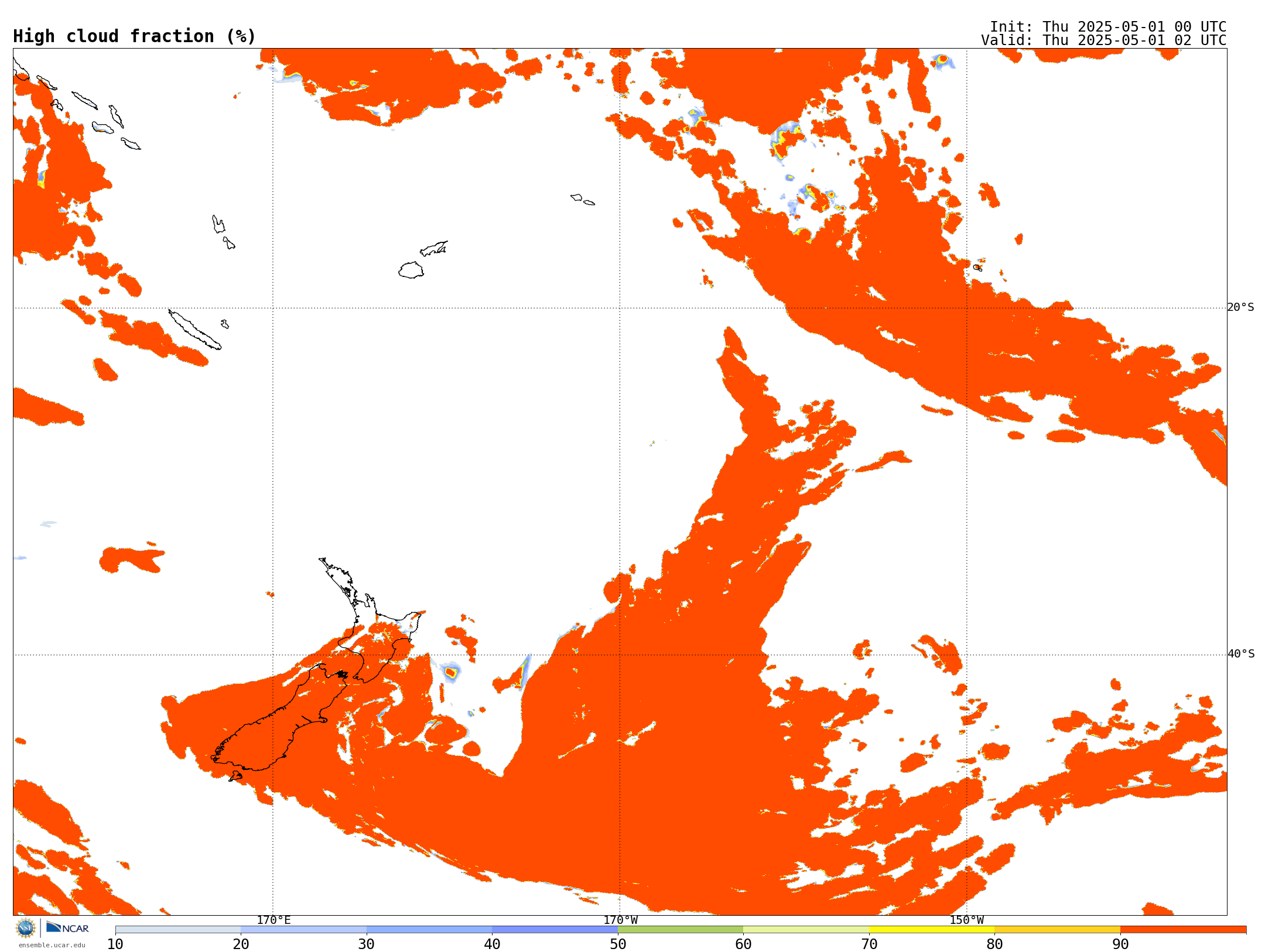
Task: Click the 170°E longitude label
Action: point(273,920)
